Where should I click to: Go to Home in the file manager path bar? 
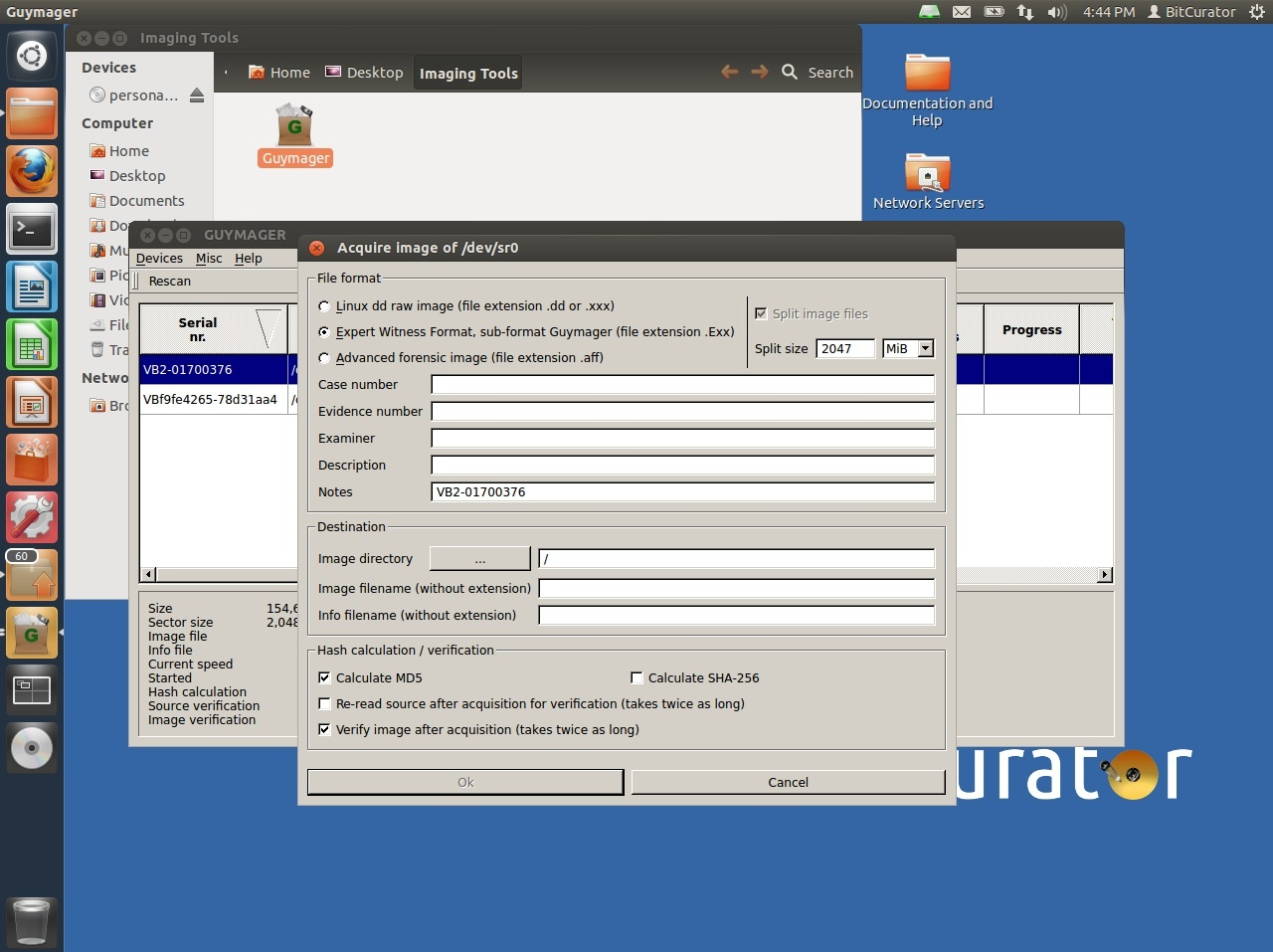pos(279,72)
